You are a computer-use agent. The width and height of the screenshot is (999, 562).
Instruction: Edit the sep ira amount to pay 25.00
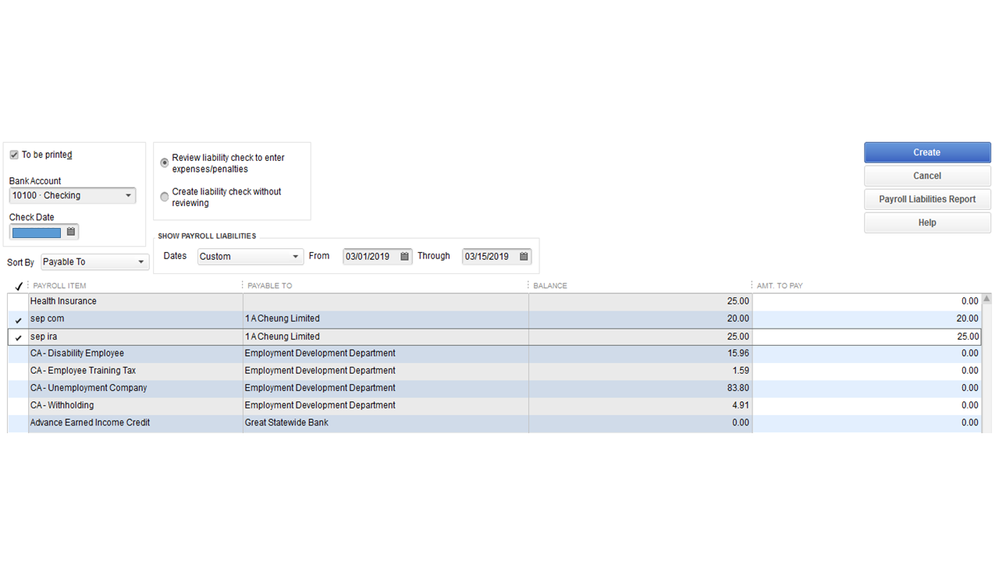click(x=866, y=337)
